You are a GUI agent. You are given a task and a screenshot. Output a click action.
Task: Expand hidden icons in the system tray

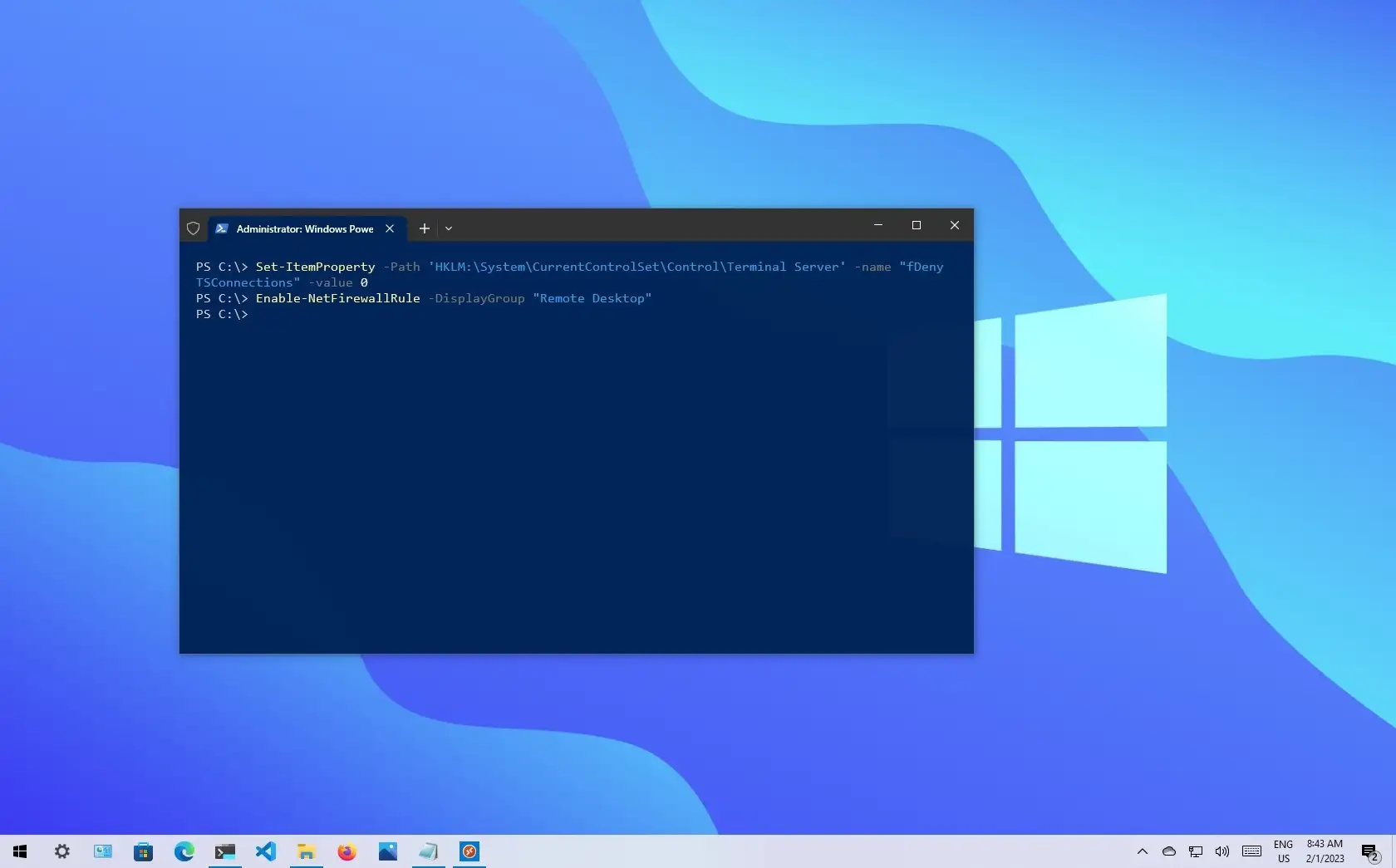click(x=1142, y=851)
